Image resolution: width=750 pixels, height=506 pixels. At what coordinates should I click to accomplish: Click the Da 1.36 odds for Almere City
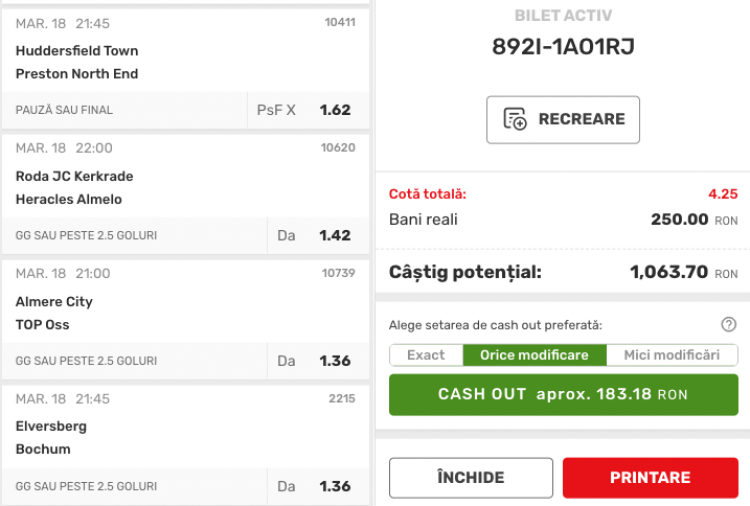click(x=335, y=361)
